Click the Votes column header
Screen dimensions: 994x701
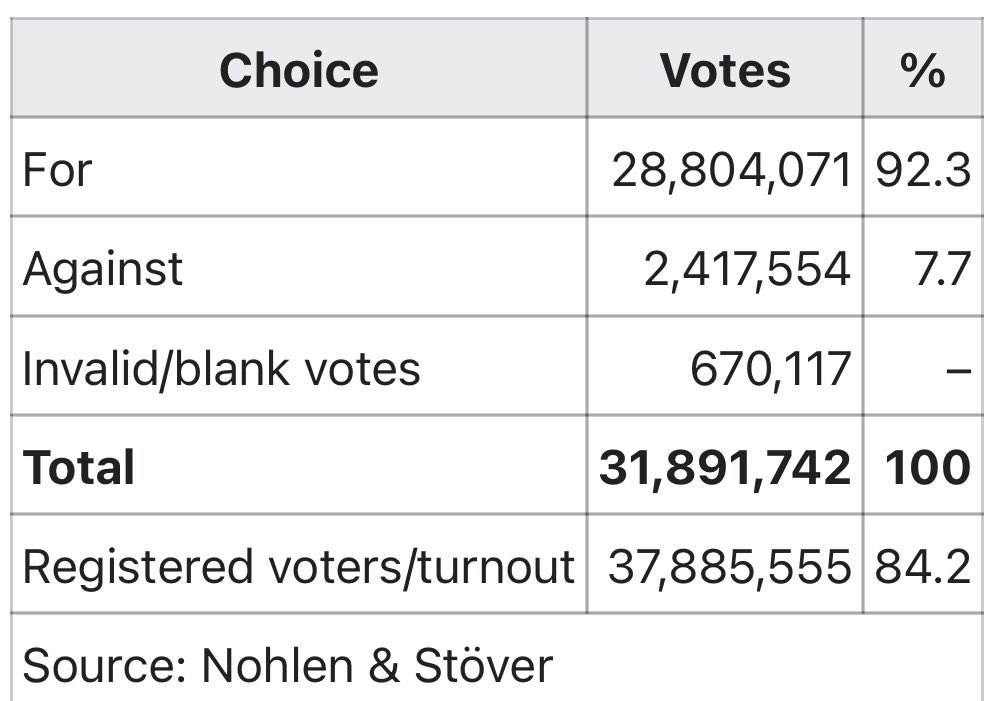(724, 70)
